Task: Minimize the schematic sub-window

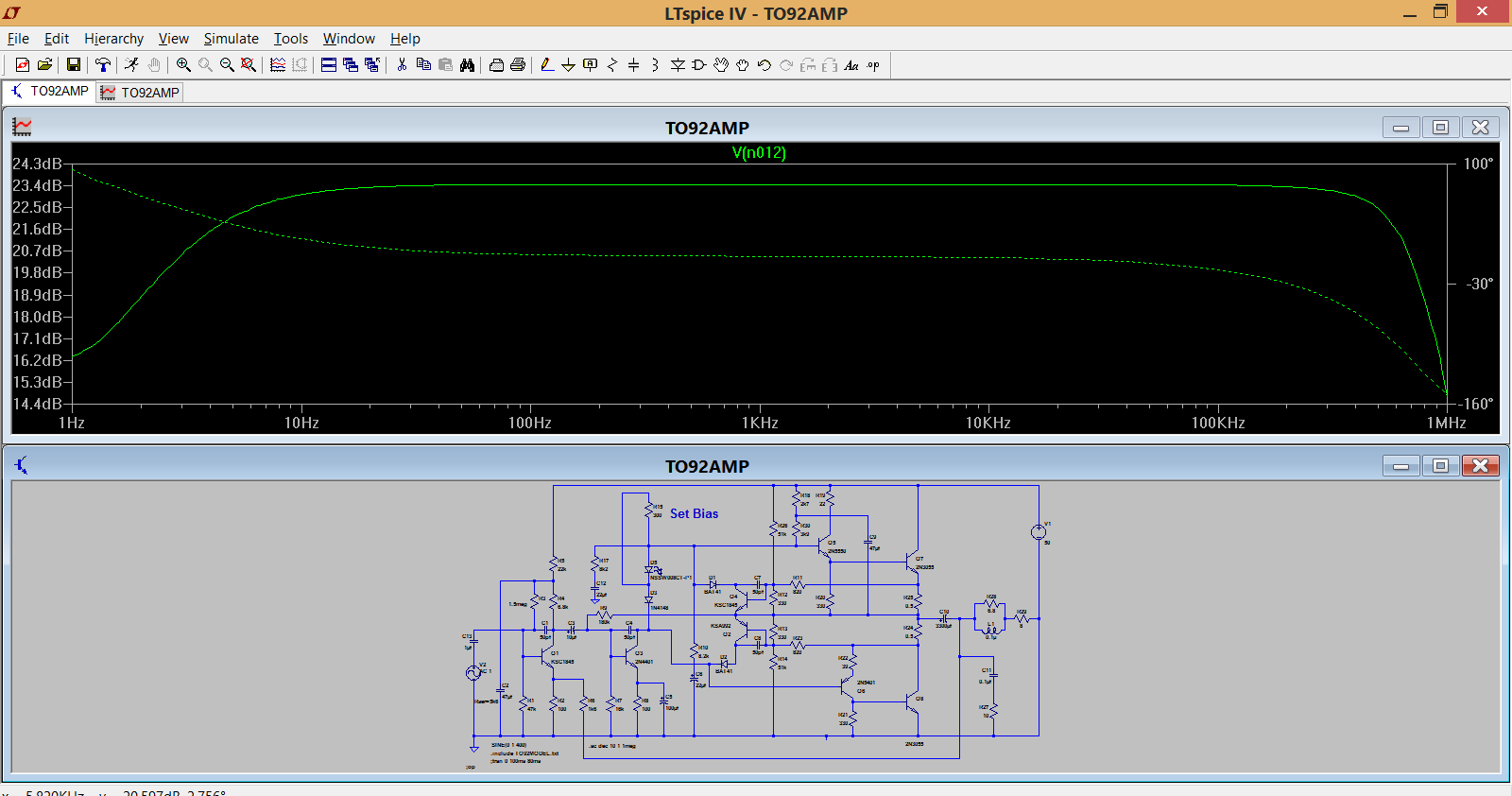Action: tap(1400, 466)
